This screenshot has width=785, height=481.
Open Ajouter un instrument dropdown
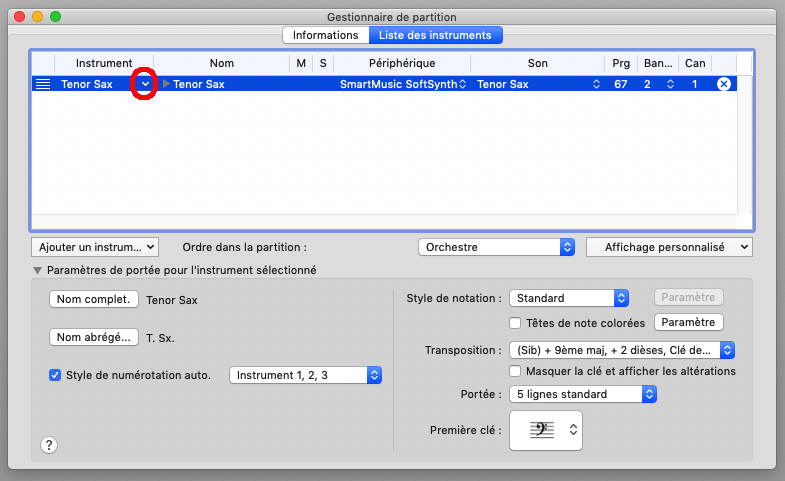pos(94,246)
